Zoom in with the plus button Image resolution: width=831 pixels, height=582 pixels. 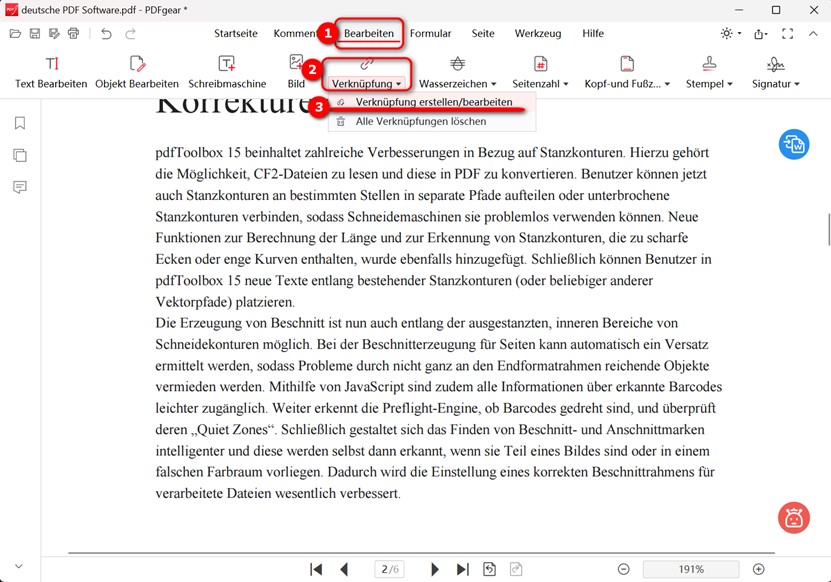click(759, 569)
